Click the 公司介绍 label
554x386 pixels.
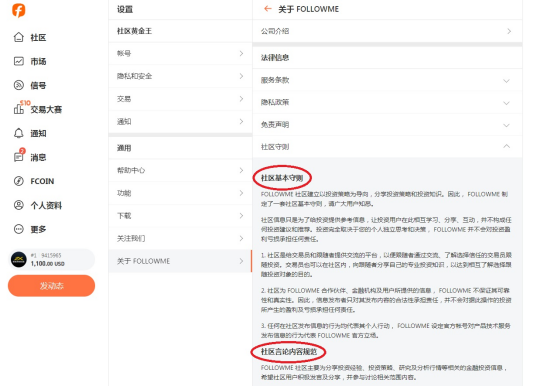[275, 31]
